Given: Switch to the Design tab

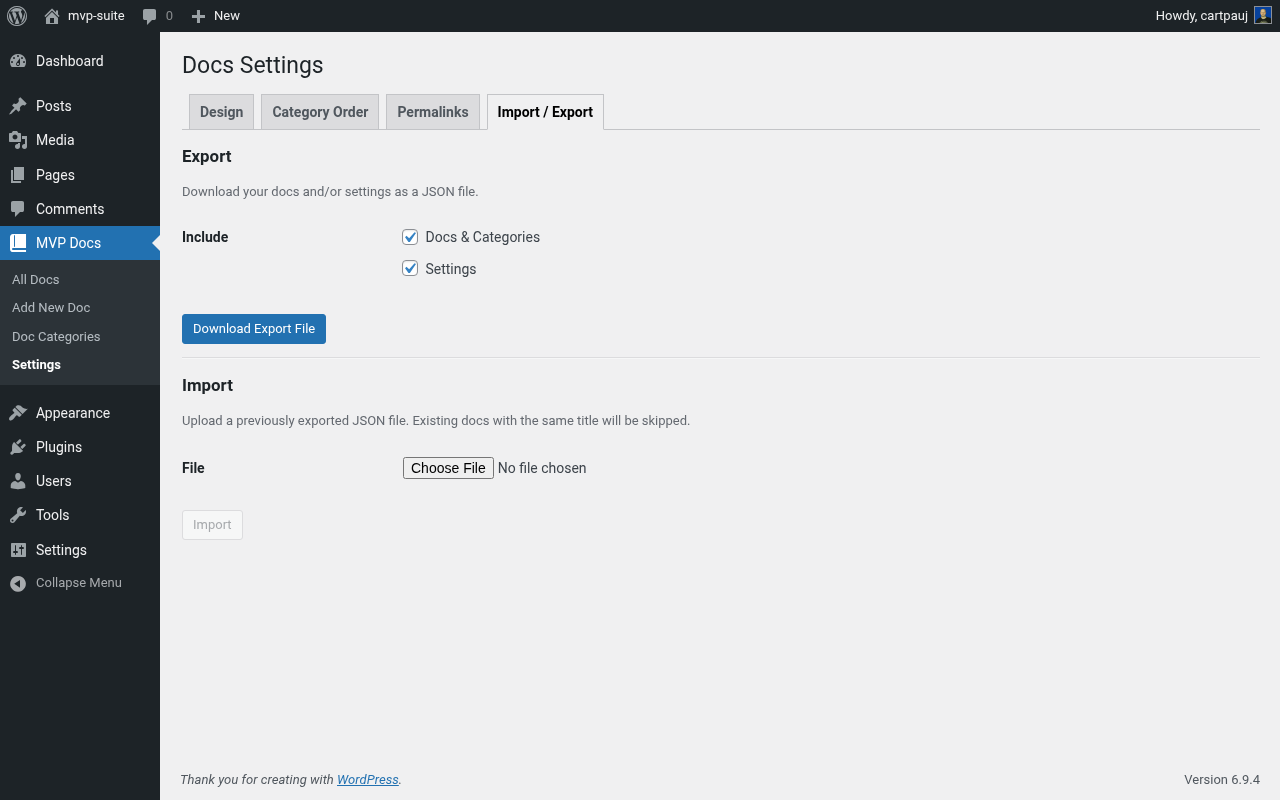Looking at the screenshot, I should click(x=221, y=111).
